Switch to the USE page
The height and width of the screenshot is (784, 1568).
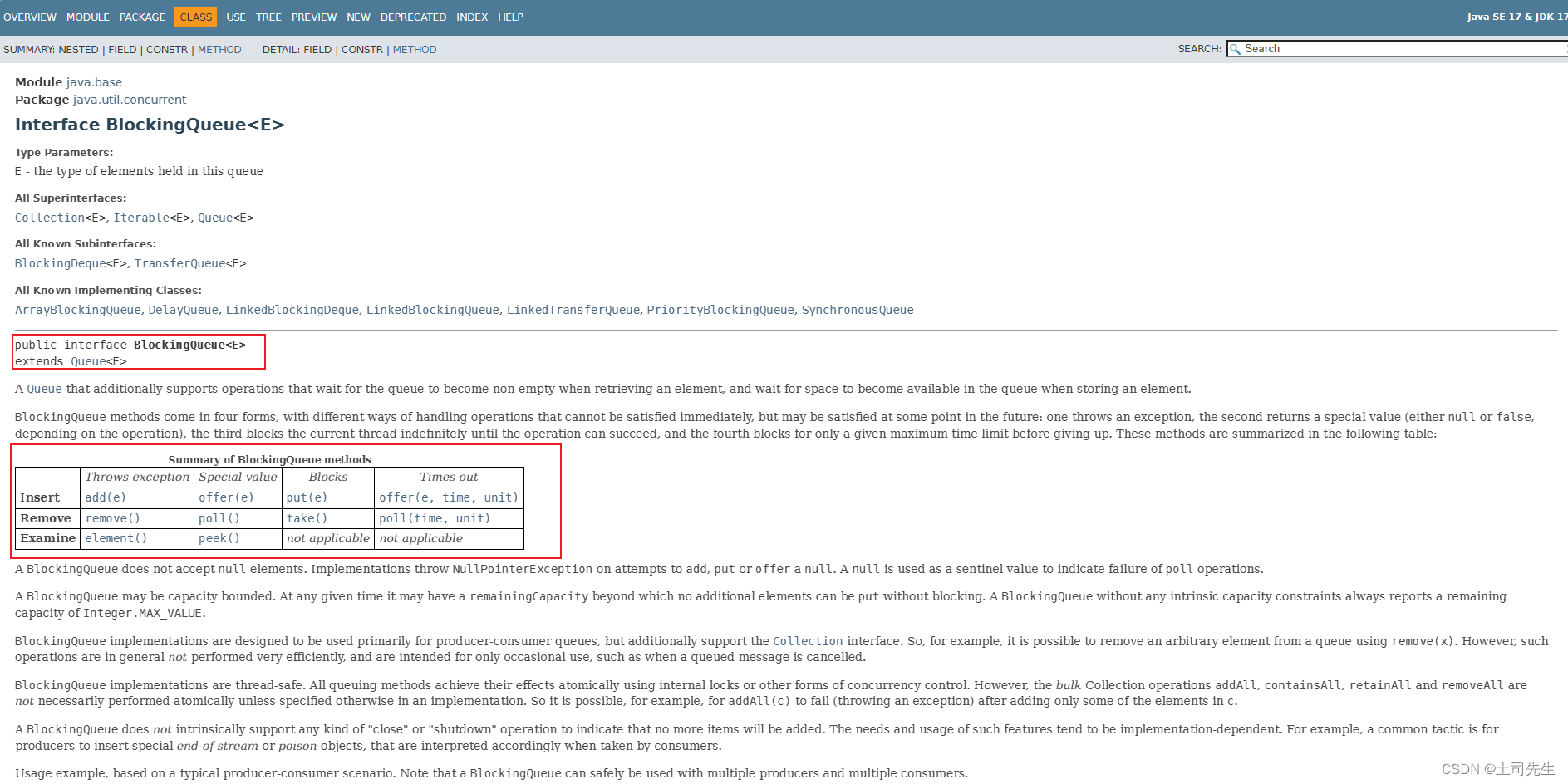[x=235, y=17]
